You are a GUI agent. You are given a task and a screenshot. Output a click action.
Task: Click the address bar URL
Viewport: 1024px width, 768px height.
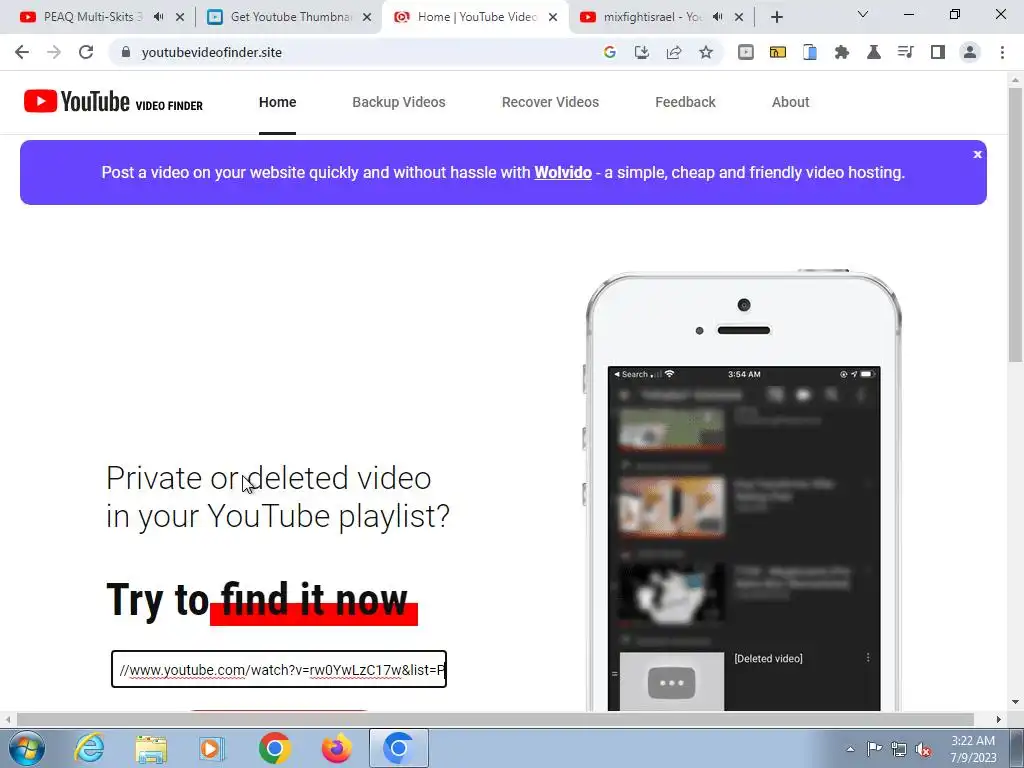[x=211, y=52]
